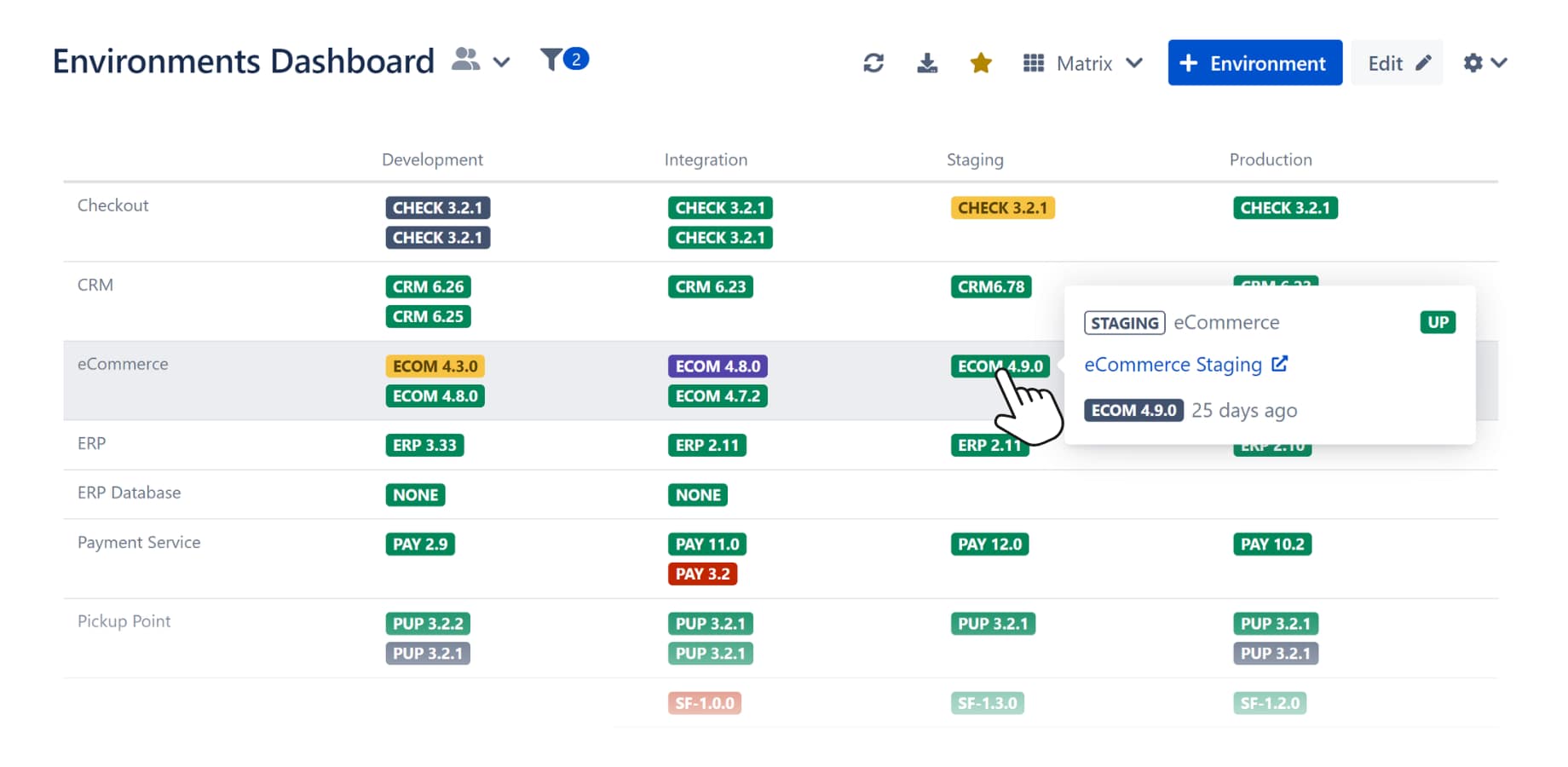
Task: Select the eCommerce row label
Action: 122,364
